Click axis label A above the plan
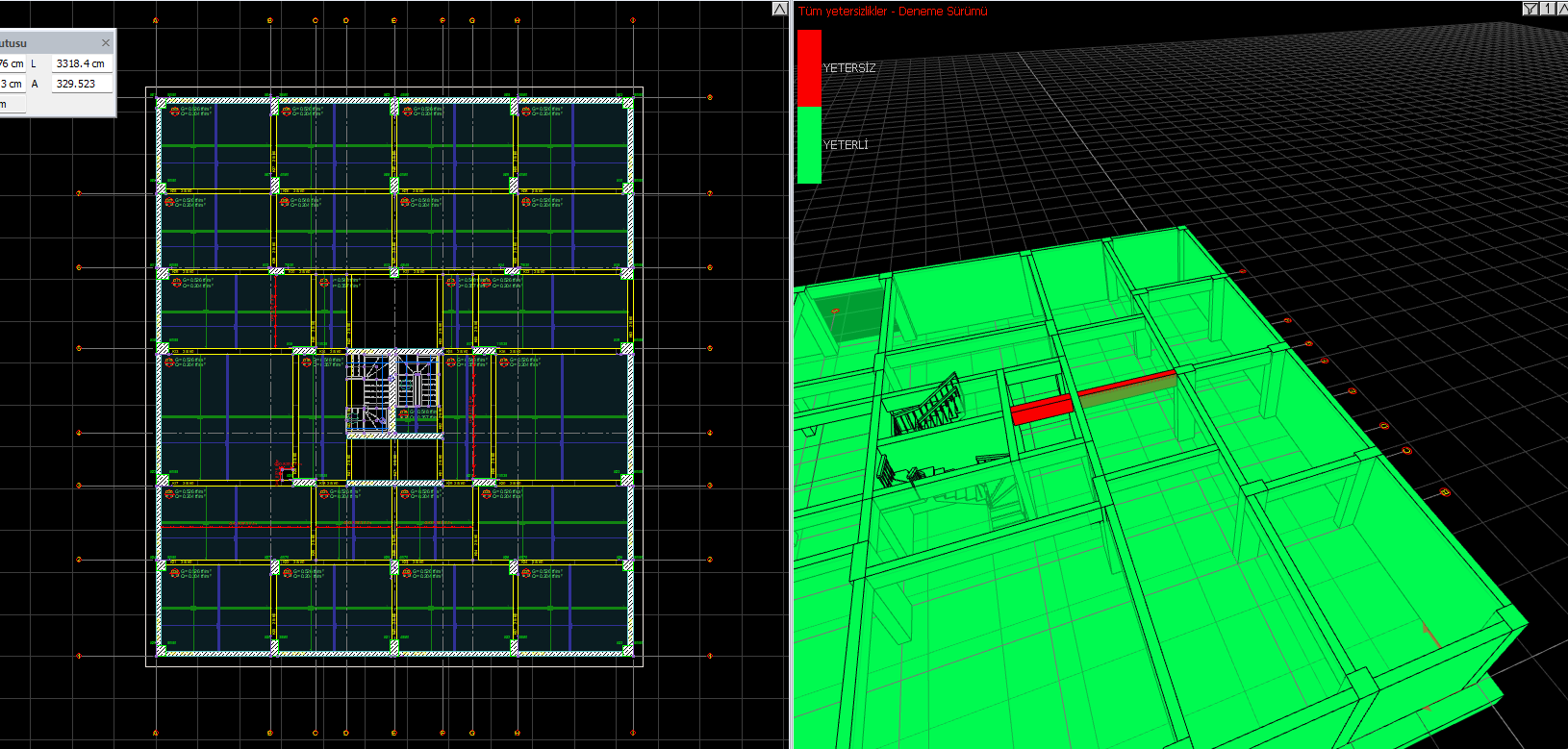1568x749 pixels. 156,20
